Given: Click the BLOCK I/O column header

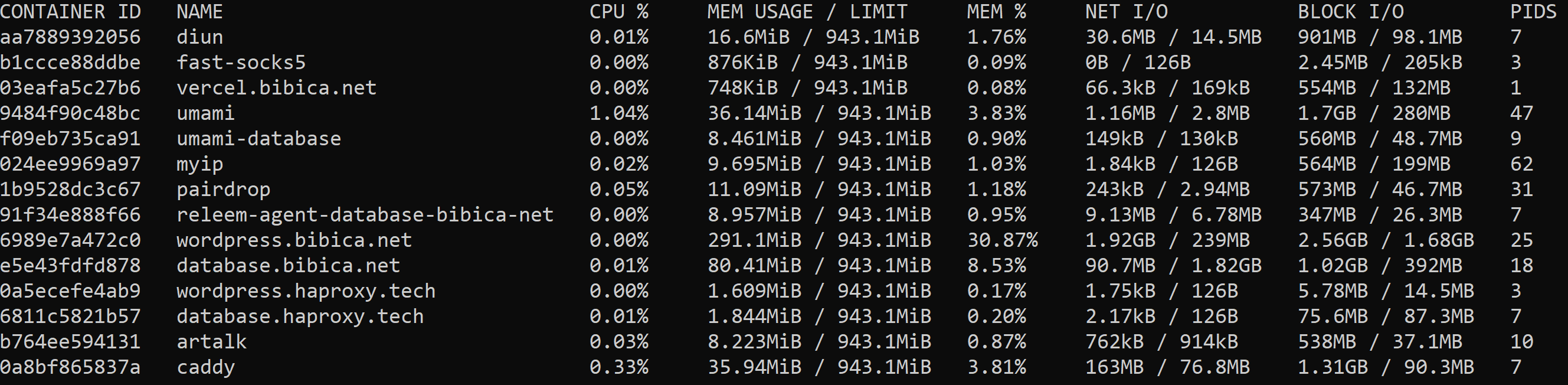Looking at the screenshot, I should point(1351,12).
